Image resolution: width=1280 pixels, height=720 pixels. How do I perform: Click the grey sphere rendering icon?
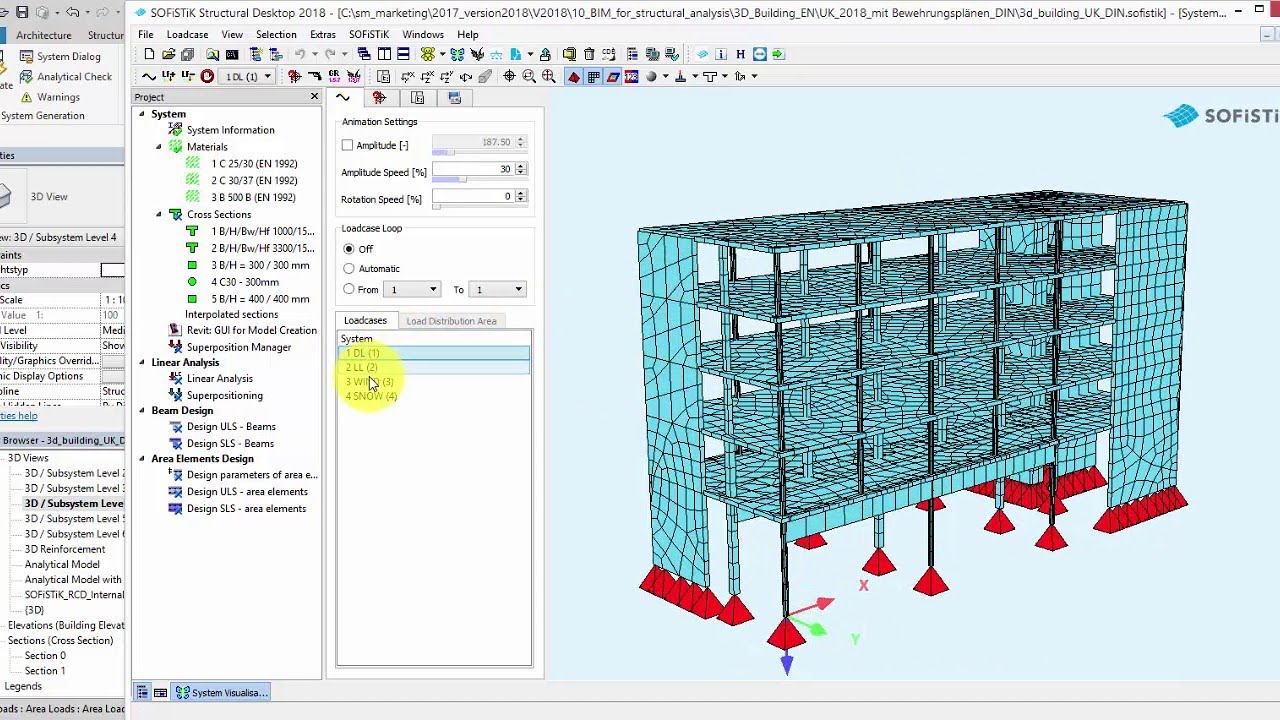(651, 76)
